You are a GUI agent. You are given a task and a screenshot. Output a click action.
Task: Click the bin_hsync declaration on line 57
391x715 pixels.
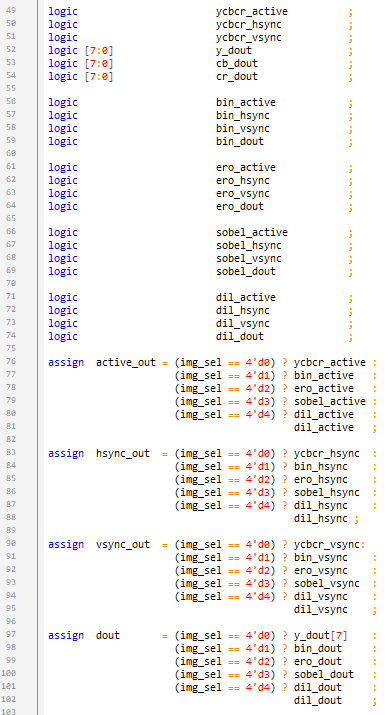[243, 115]
